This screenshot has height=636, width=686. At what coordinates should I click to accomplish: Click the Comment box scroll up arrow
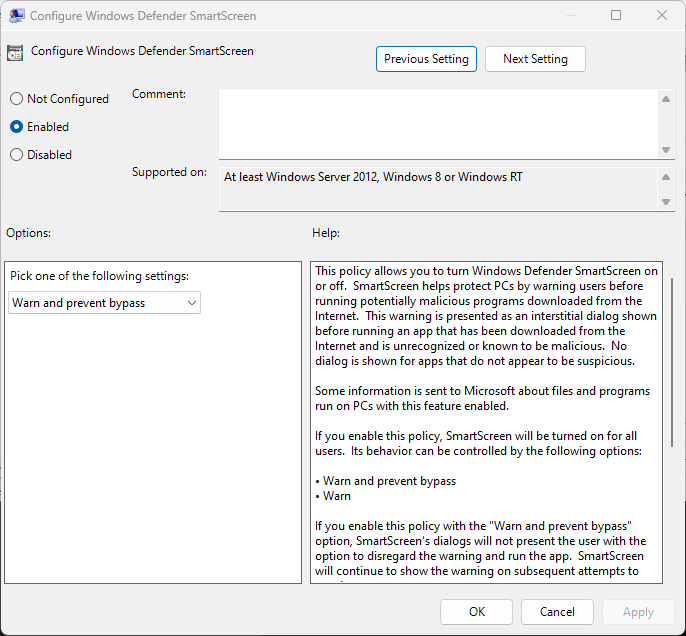[666, 99]
